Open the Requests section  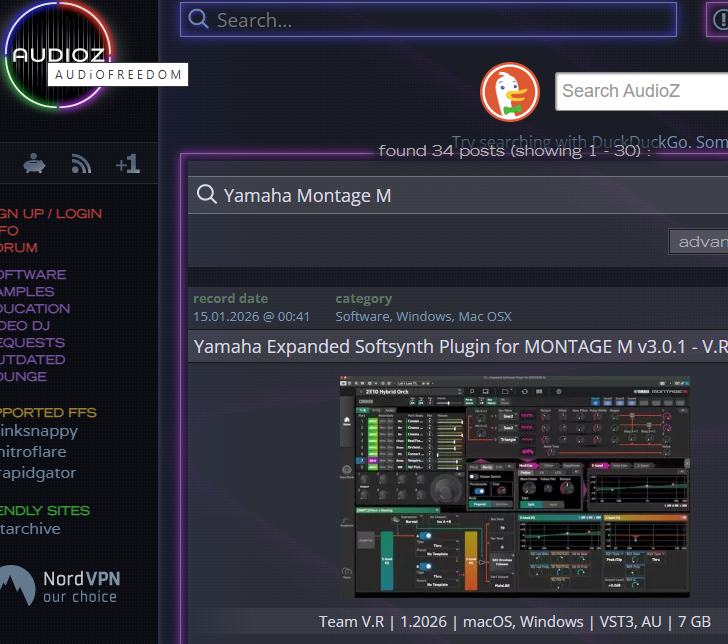click(32, 343)
